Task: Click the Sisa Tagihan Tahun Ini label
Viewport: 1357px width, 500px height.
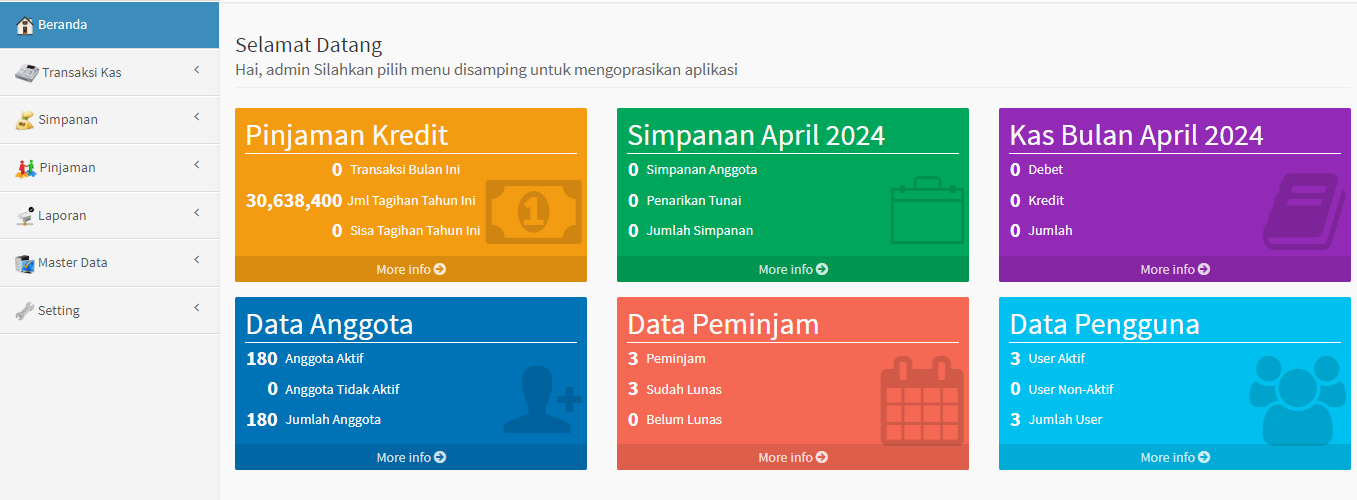Action: coord(415,231)
